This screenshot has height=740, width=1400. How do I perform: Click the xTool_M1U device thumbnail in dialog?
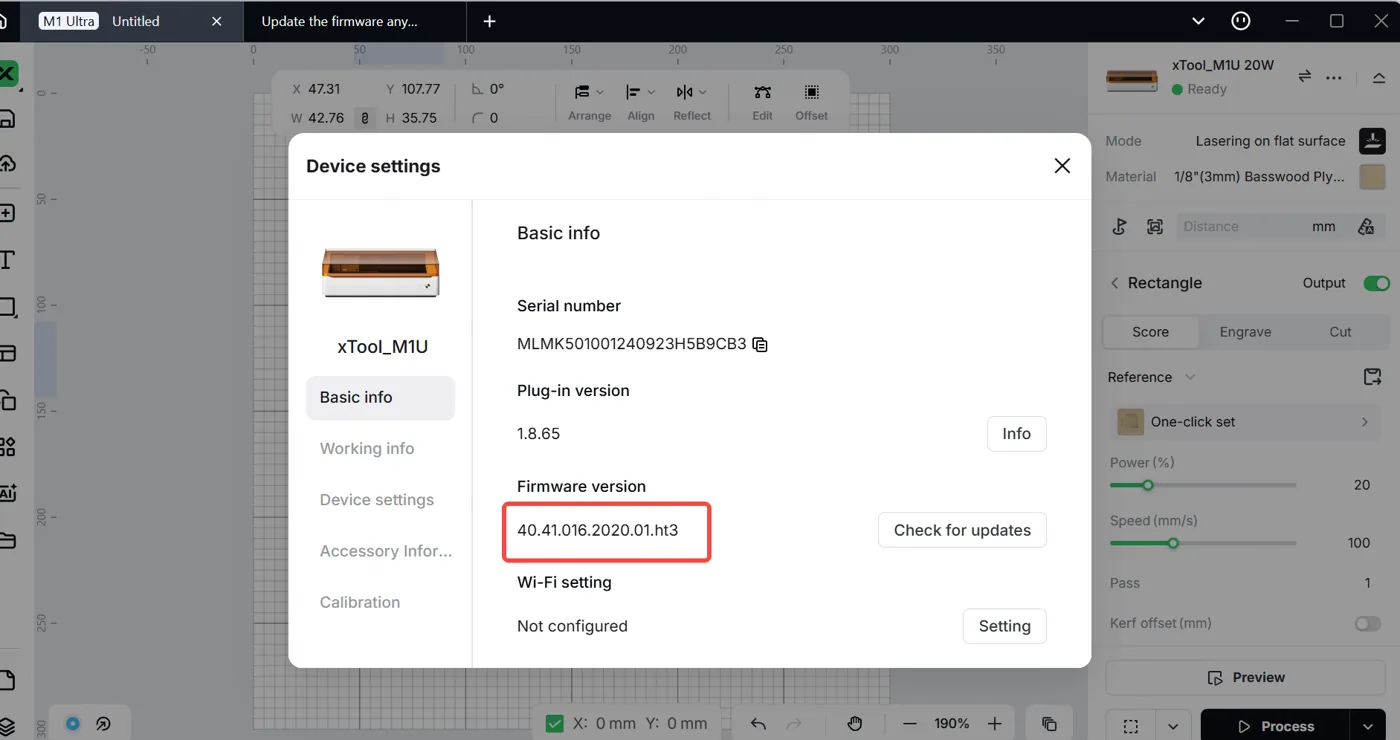click(x=381, y=272)
